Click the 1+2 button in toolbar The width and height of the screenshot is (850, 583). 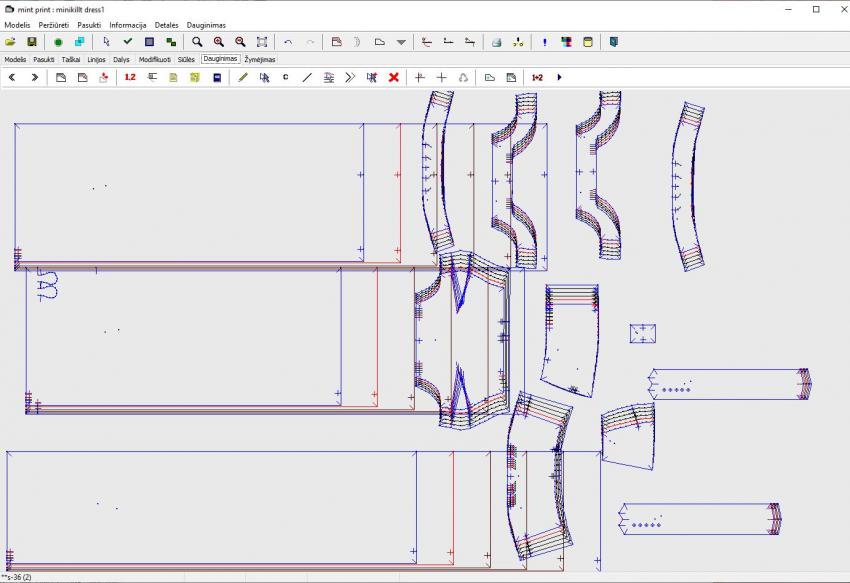537,77
